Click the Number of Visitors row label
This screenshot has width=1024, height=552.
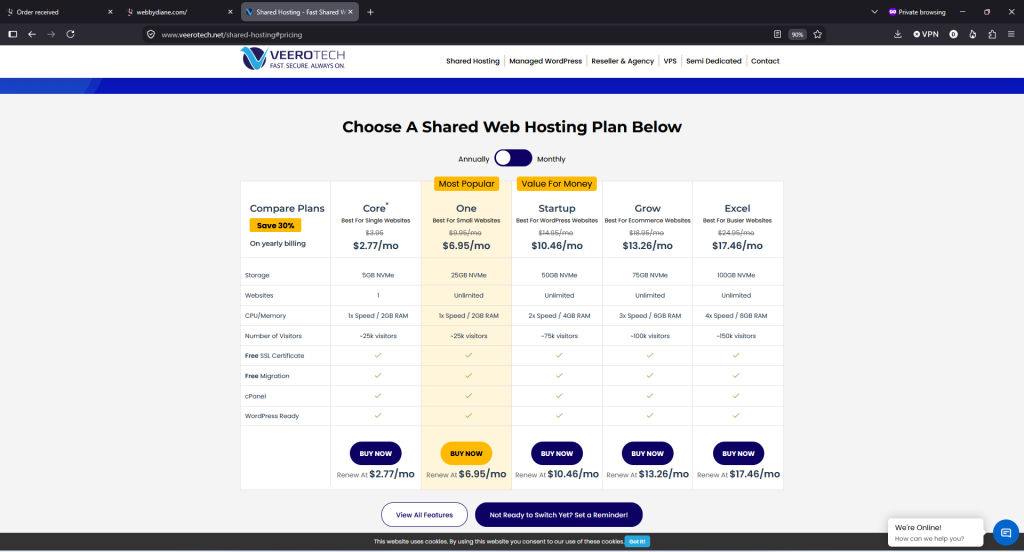pyautogui.click(x=273, y=336)
